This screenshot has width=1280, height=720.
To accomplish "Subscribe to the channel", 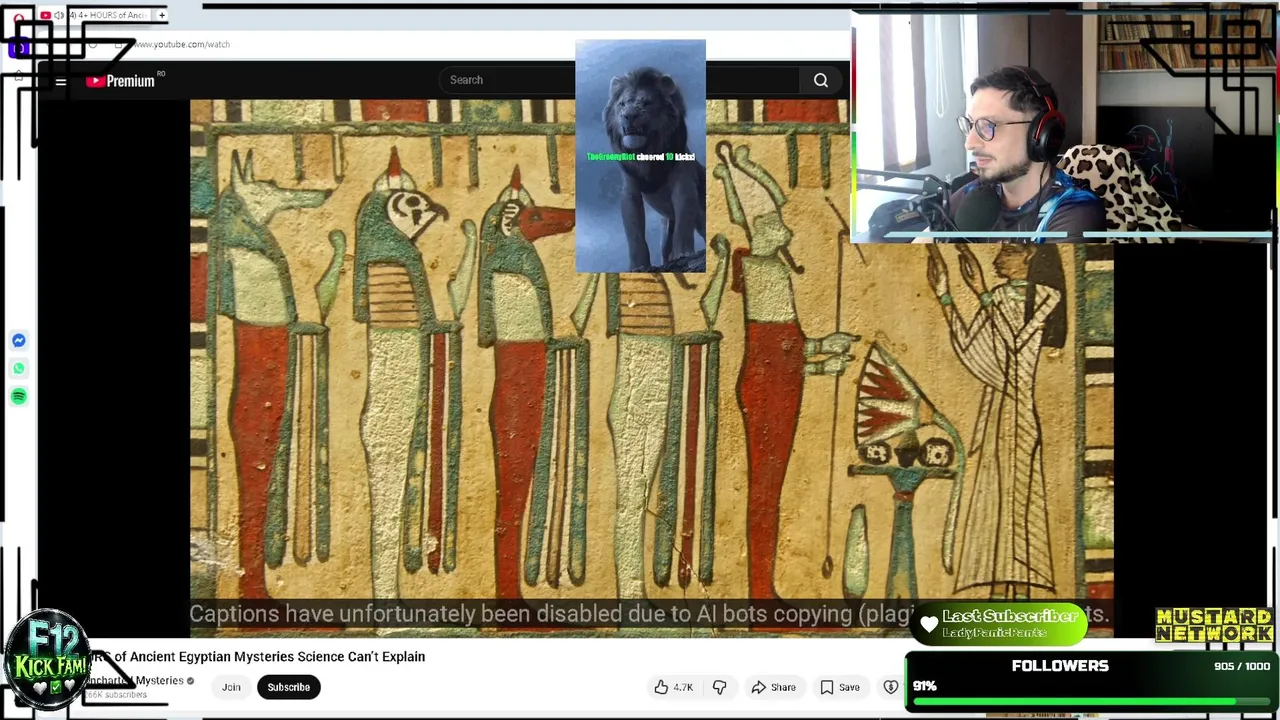I will point(288,687).
